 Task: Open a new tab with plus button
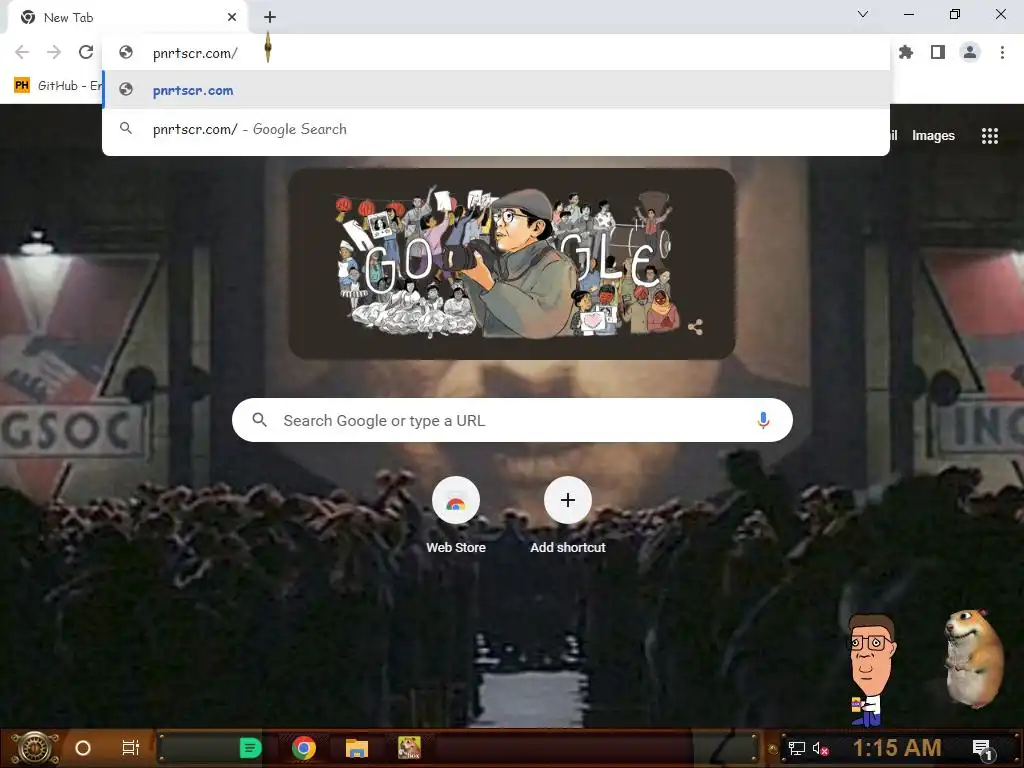click(x=270, y=17)
